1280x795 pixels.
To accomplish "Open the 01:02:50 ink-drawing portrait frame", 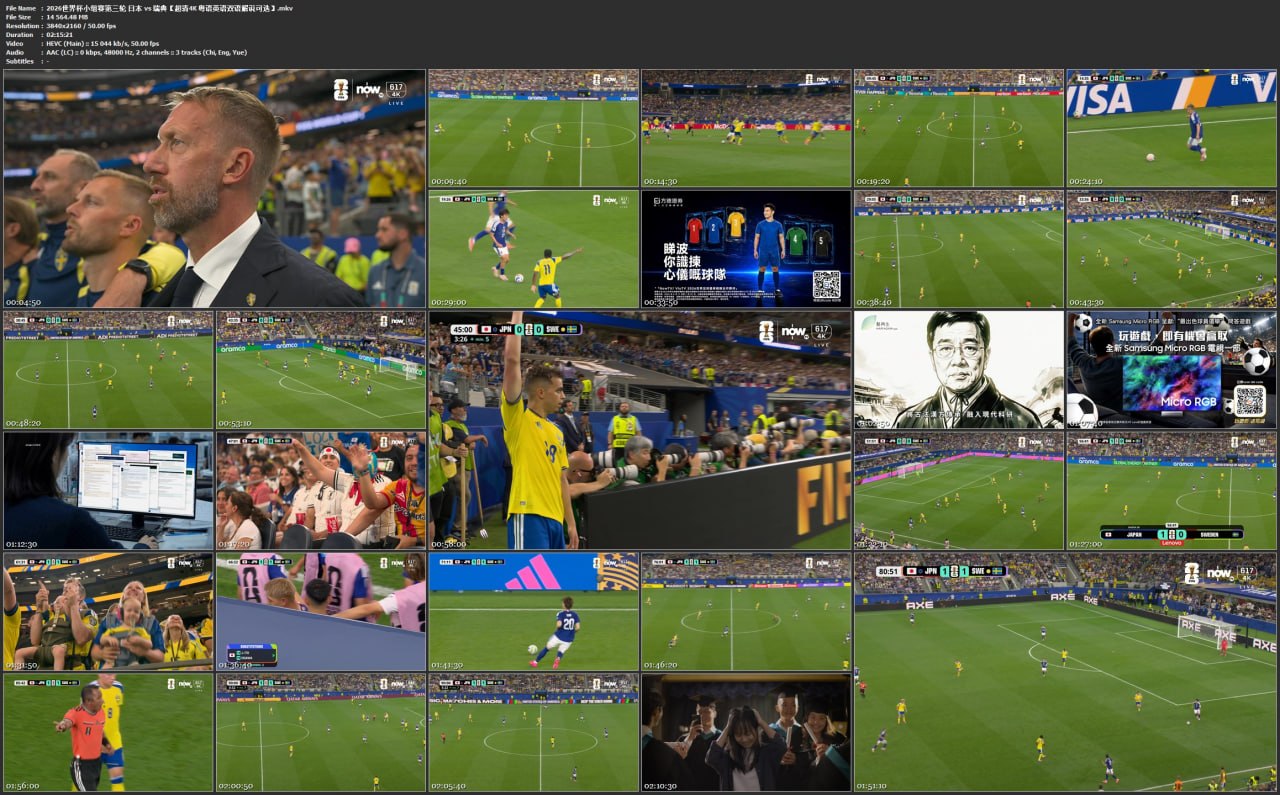I will [959, 370].
